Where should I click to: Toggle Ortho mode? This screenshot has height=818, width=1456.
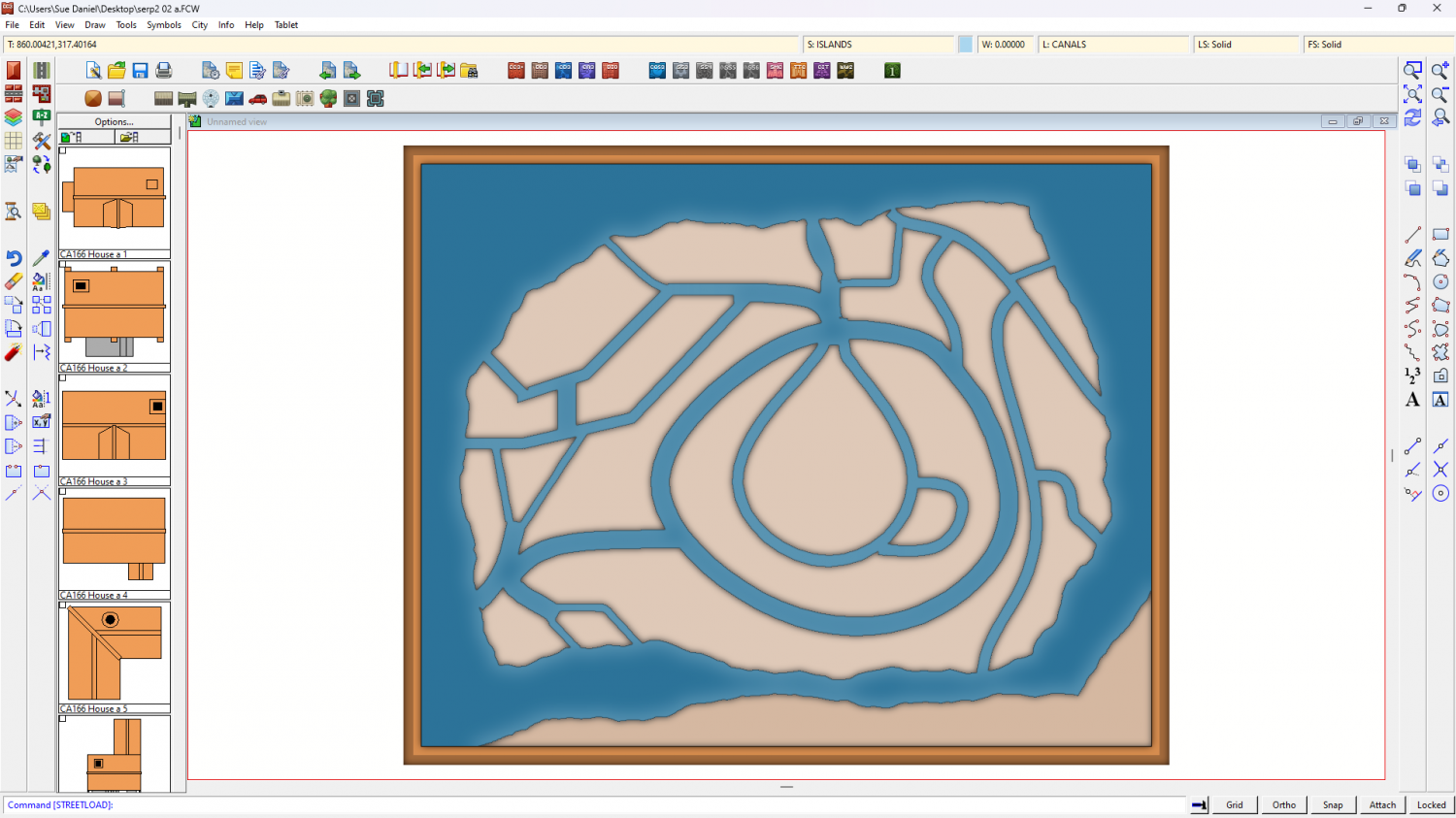(x=1284, y=804)
